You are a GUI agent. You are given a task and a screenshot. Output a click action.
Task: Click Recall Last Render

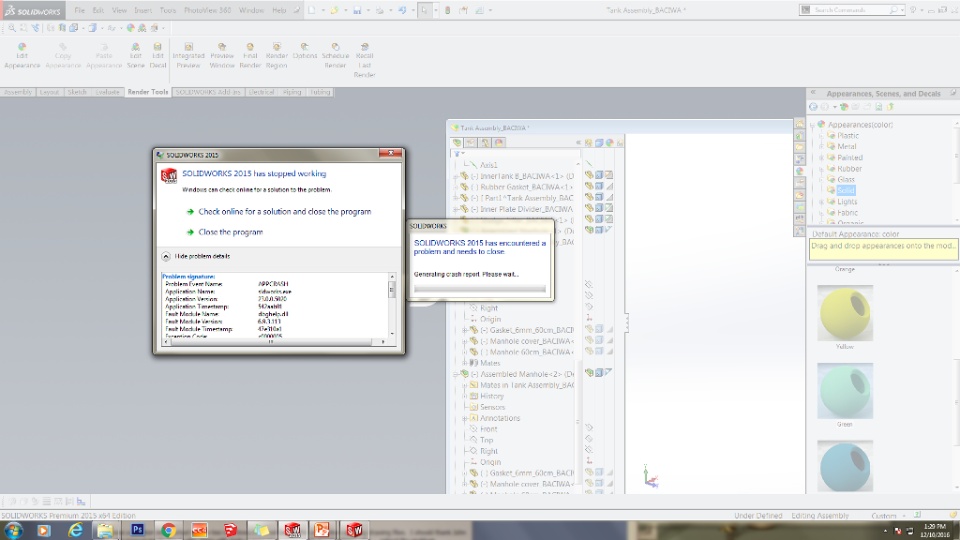(x=364, y=60)
